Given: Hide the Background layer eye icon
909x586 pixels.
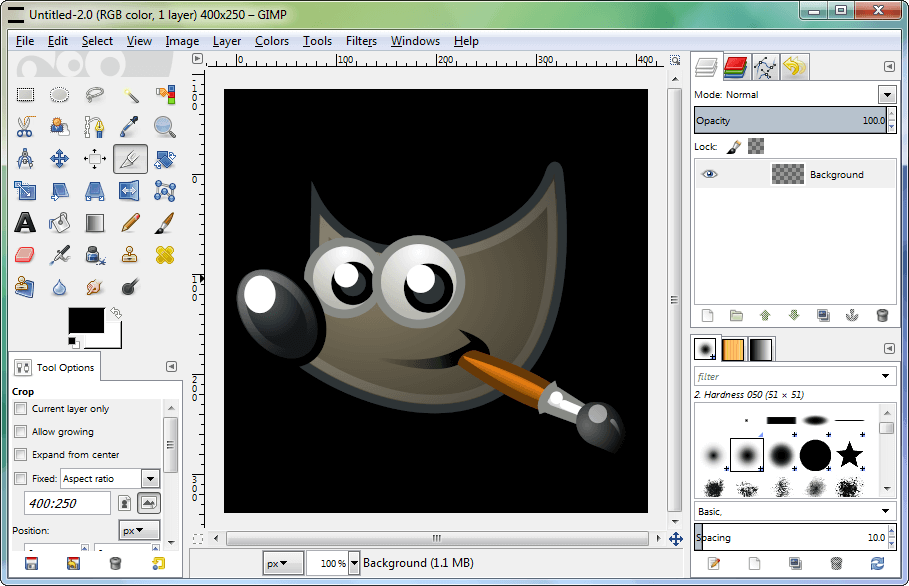Looking at the screenshot, I should click(x=710, y=174).
